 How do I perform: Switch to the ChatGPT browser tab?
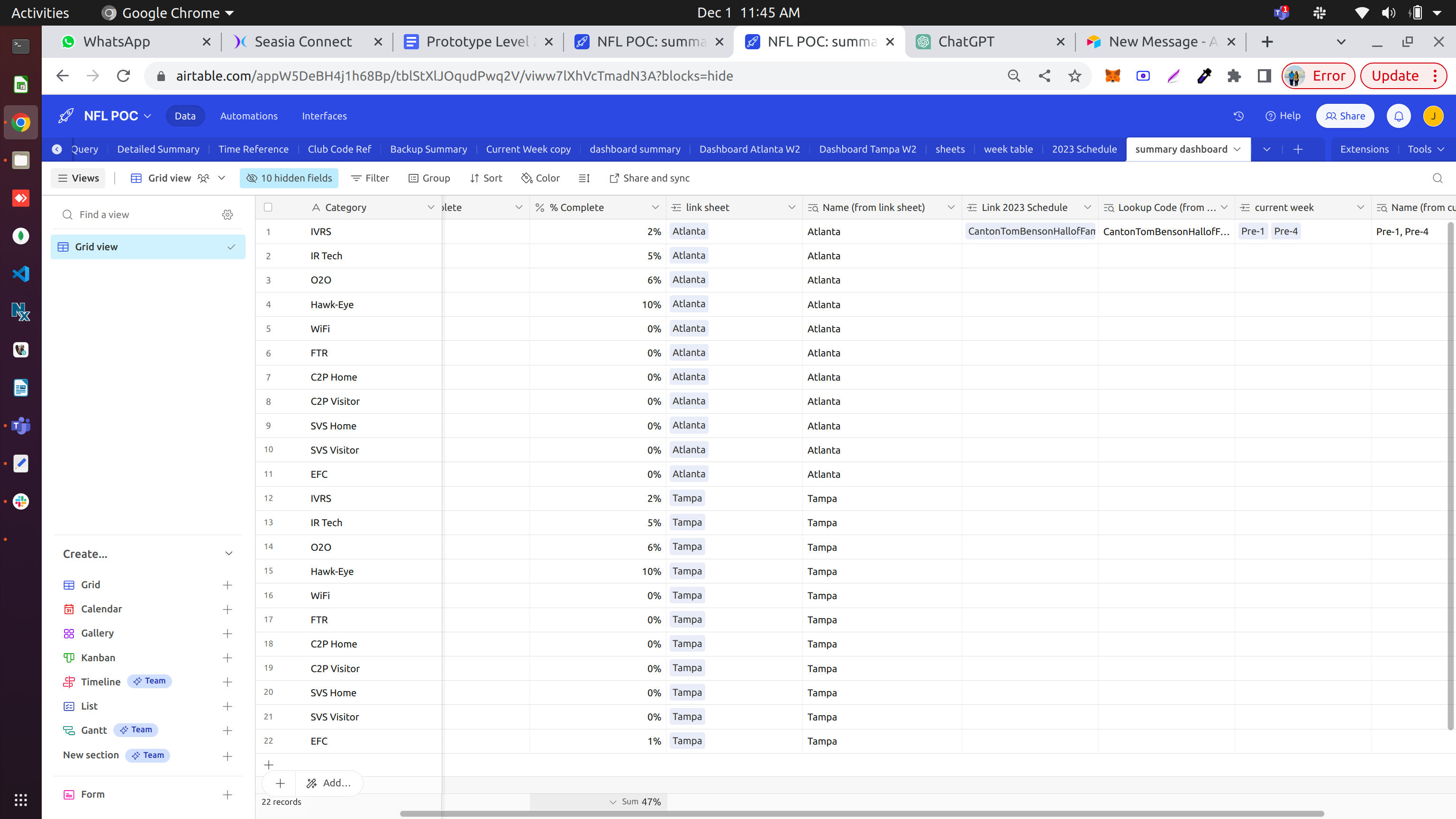[x=990, y=42]
